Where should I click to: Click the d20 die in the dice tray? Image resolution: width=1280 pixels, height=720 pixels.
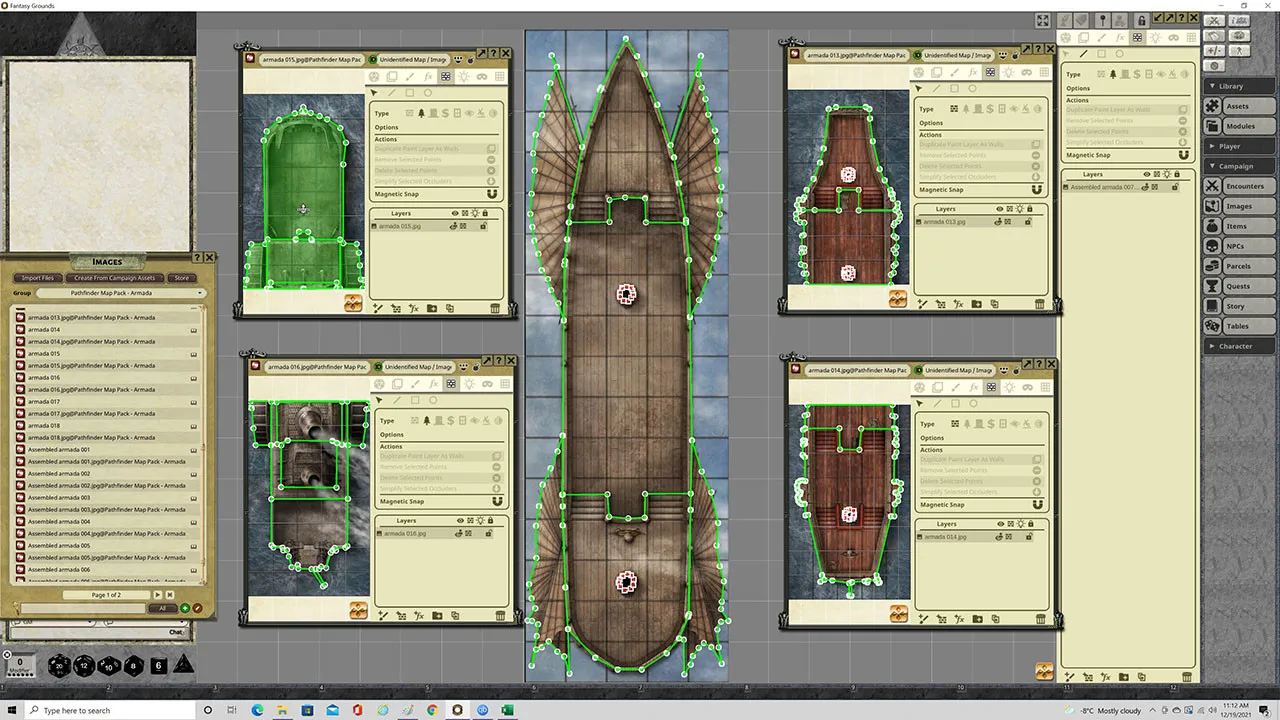pos(61,665)
